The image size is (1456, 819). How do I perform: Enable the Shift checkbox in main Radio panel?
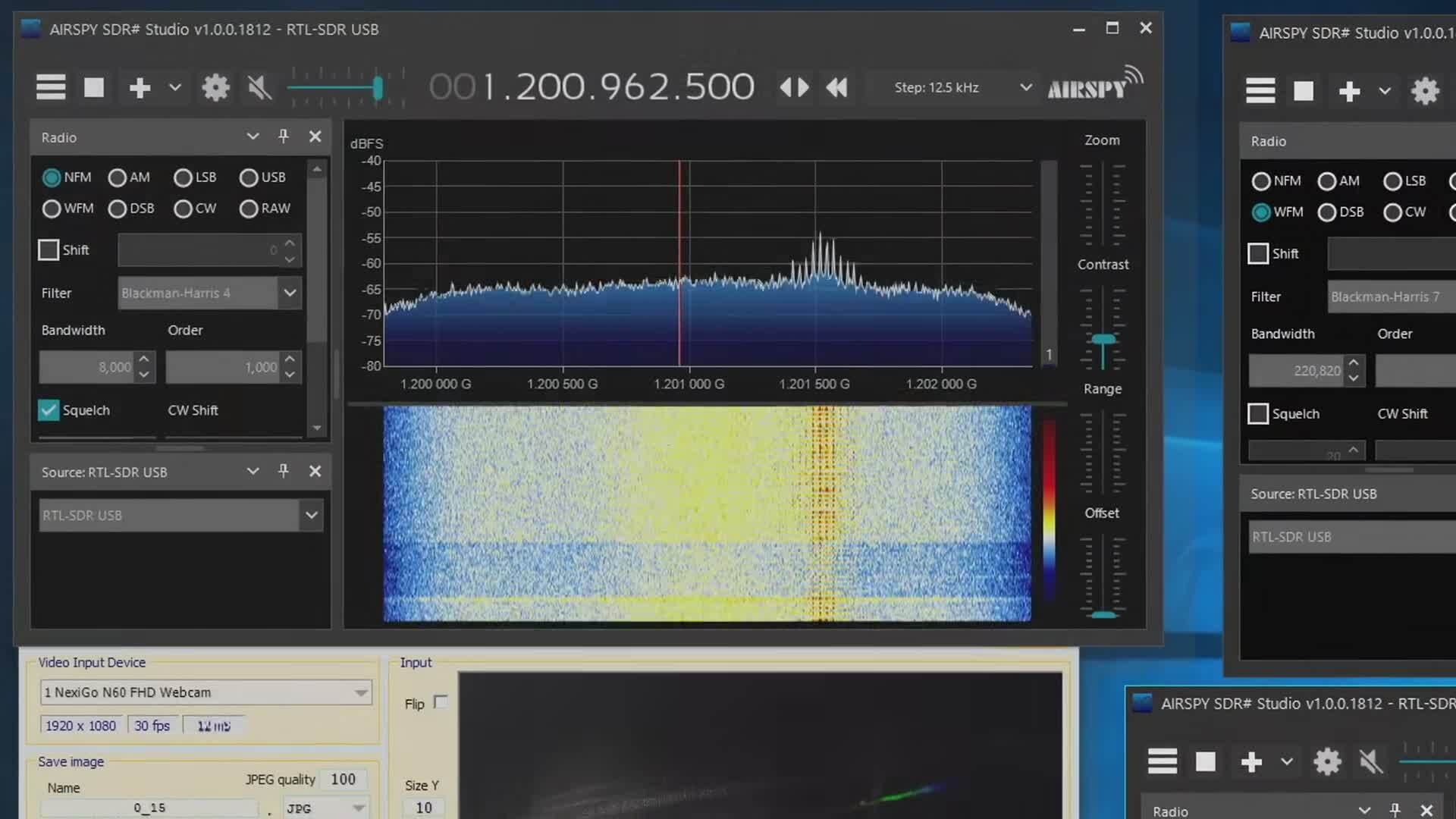coord(49,250)
